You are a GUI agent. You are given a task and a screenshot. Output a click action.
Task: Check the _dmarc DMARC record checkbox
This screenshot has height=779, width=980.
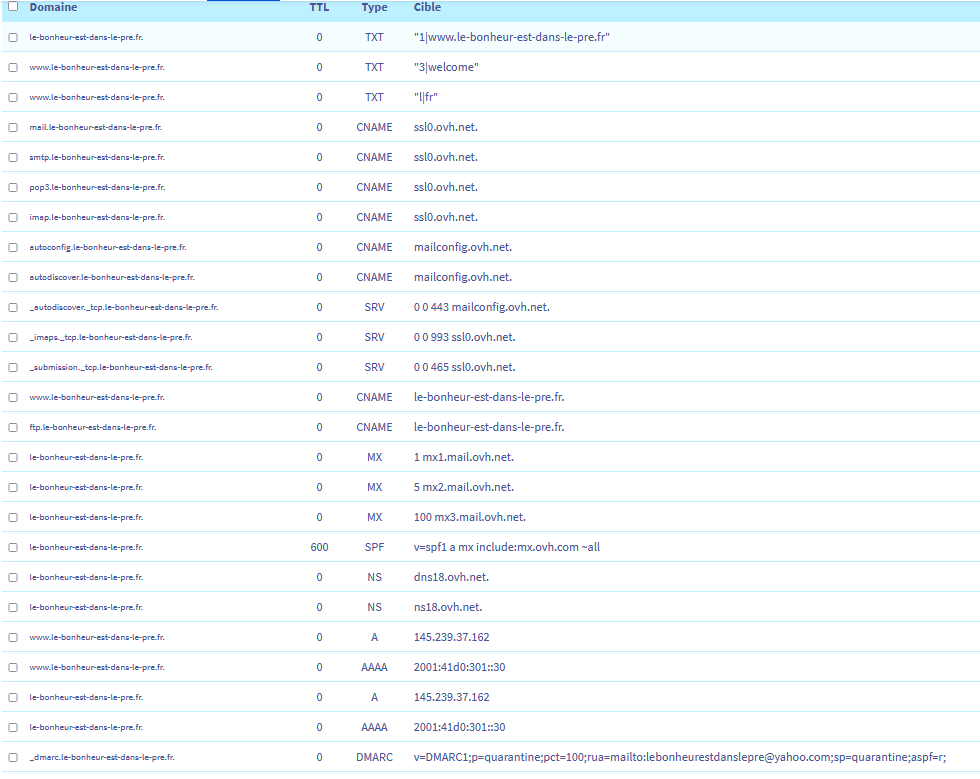(x=13, y=757)
